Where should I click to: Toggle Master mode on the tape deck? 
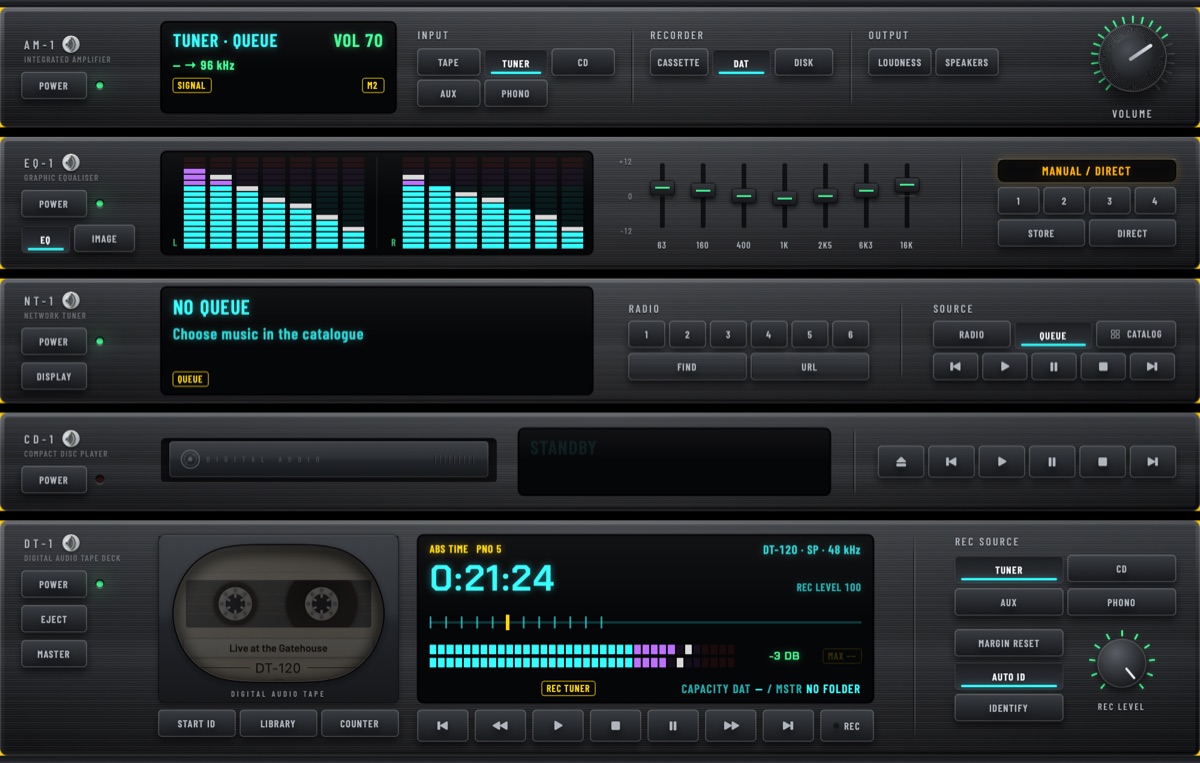tap(54, 654)
